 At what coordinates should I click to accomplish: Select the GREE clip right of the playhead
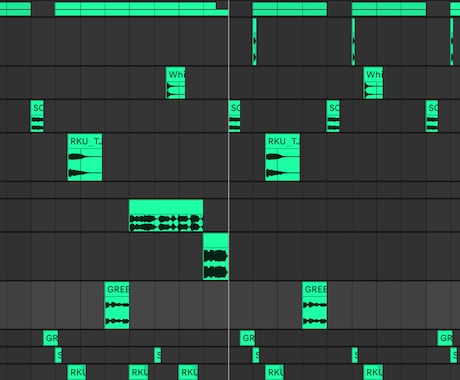click(x=315, y=305)
